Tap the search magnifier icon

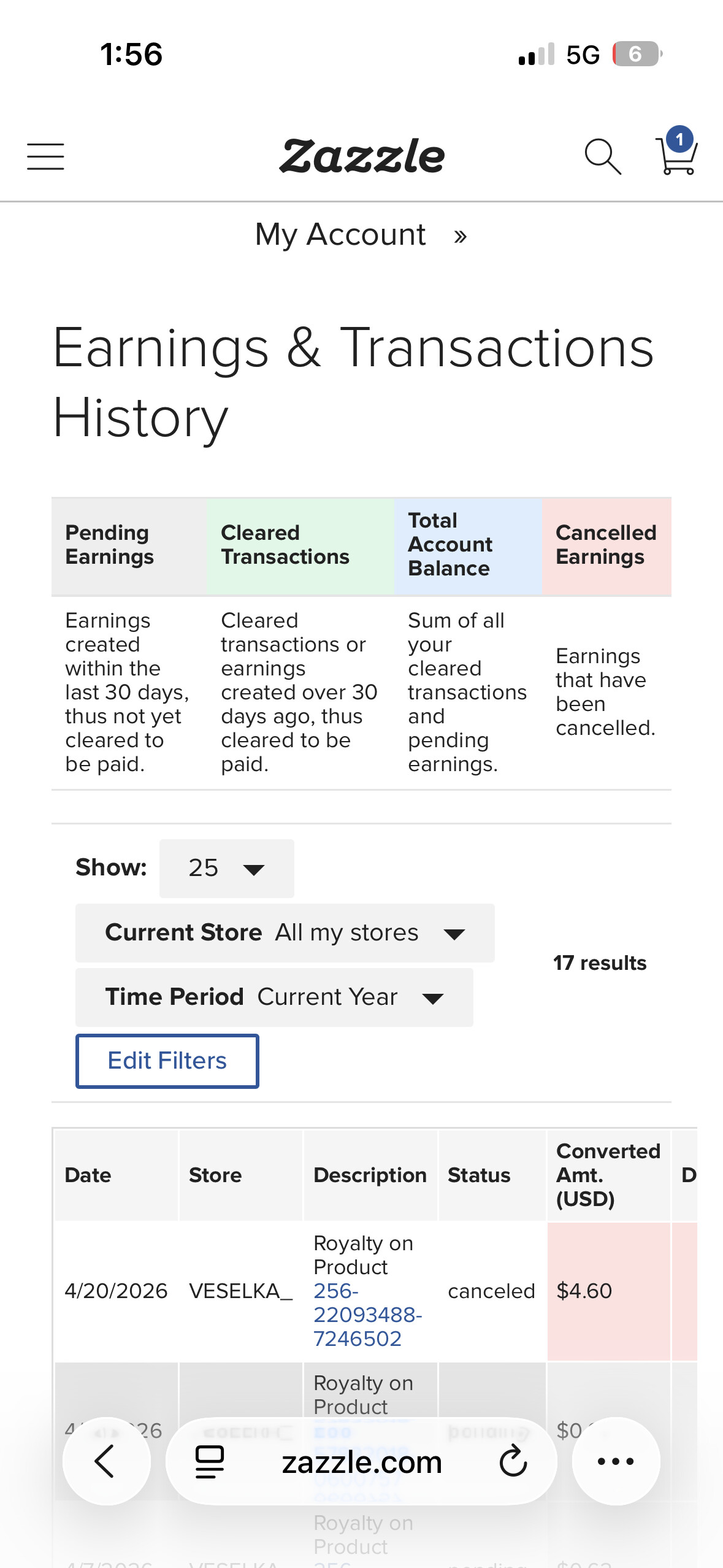(602, 156)
